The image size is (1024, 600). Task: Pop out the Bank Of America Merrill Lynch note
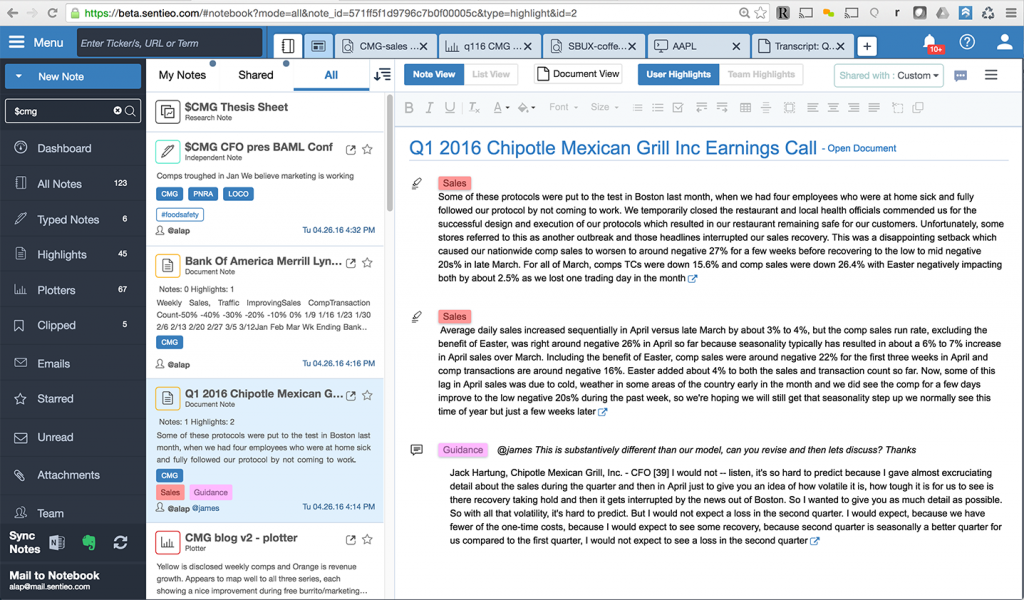351,263
